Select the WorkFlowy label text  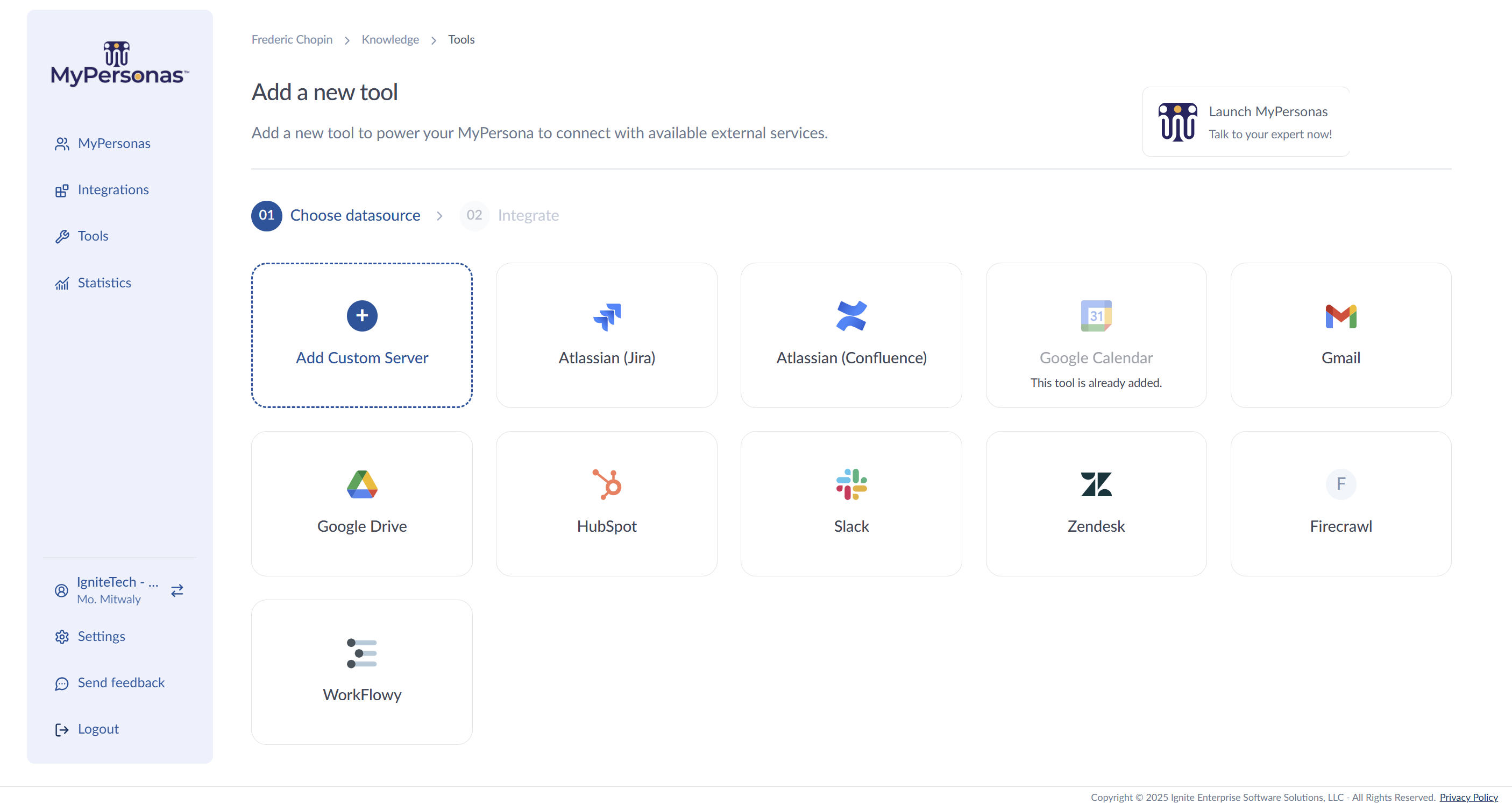click(362, 695)
